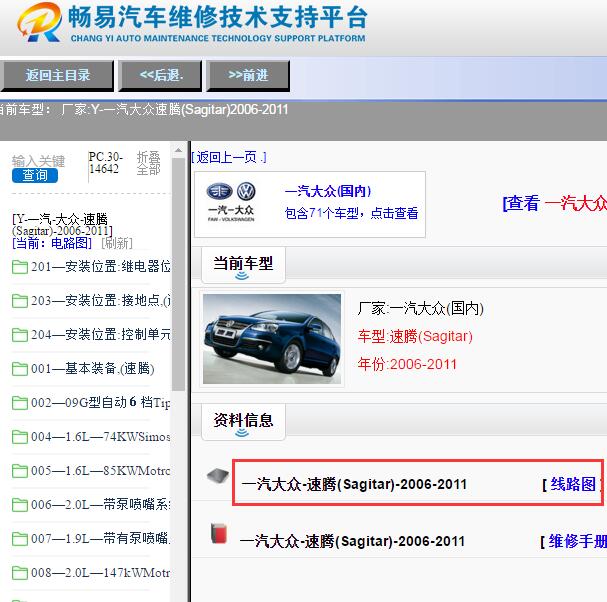
Task: Click 厂家:一汽大众(国内) text
Action: coord(420,308)
